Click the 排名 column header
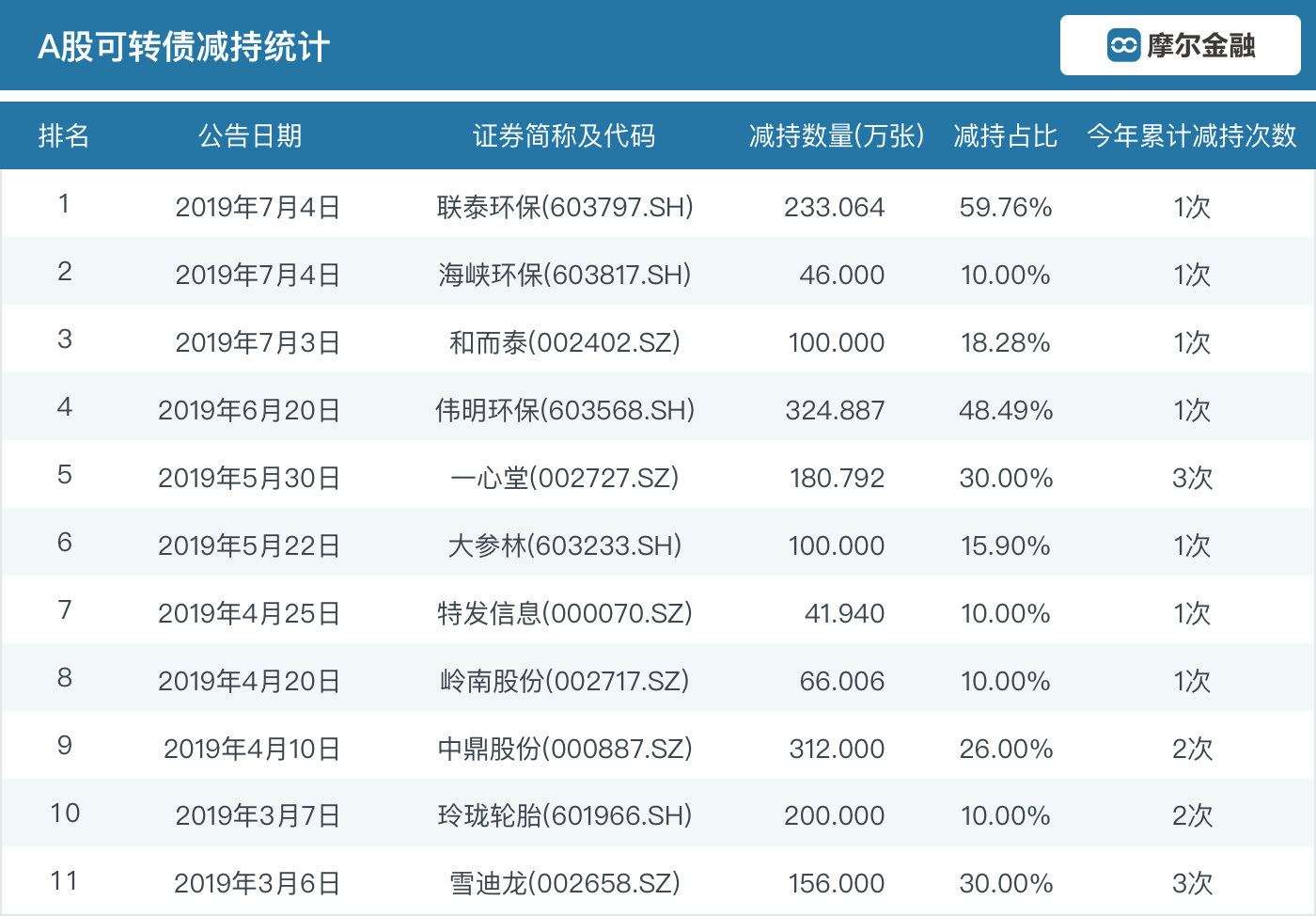Viewport: 1316px width, 916px height. 64,136
